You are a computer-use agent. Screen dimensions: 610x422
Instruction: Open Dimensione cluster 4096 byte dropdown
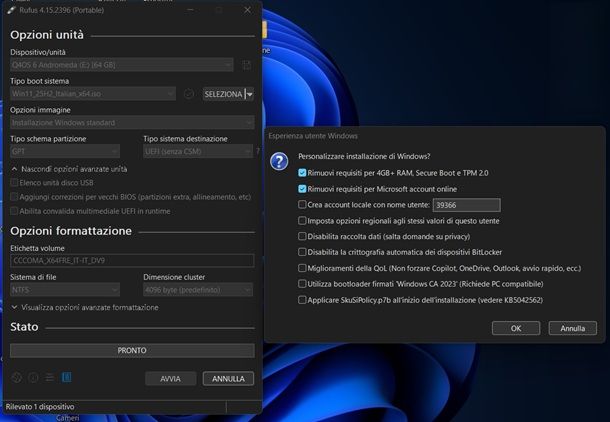coord(198,290)
